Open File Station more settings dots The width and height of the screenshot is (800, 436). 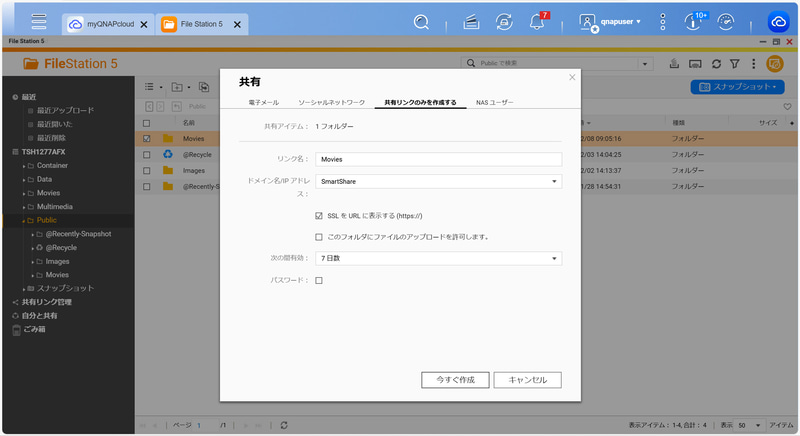[754, 64]
